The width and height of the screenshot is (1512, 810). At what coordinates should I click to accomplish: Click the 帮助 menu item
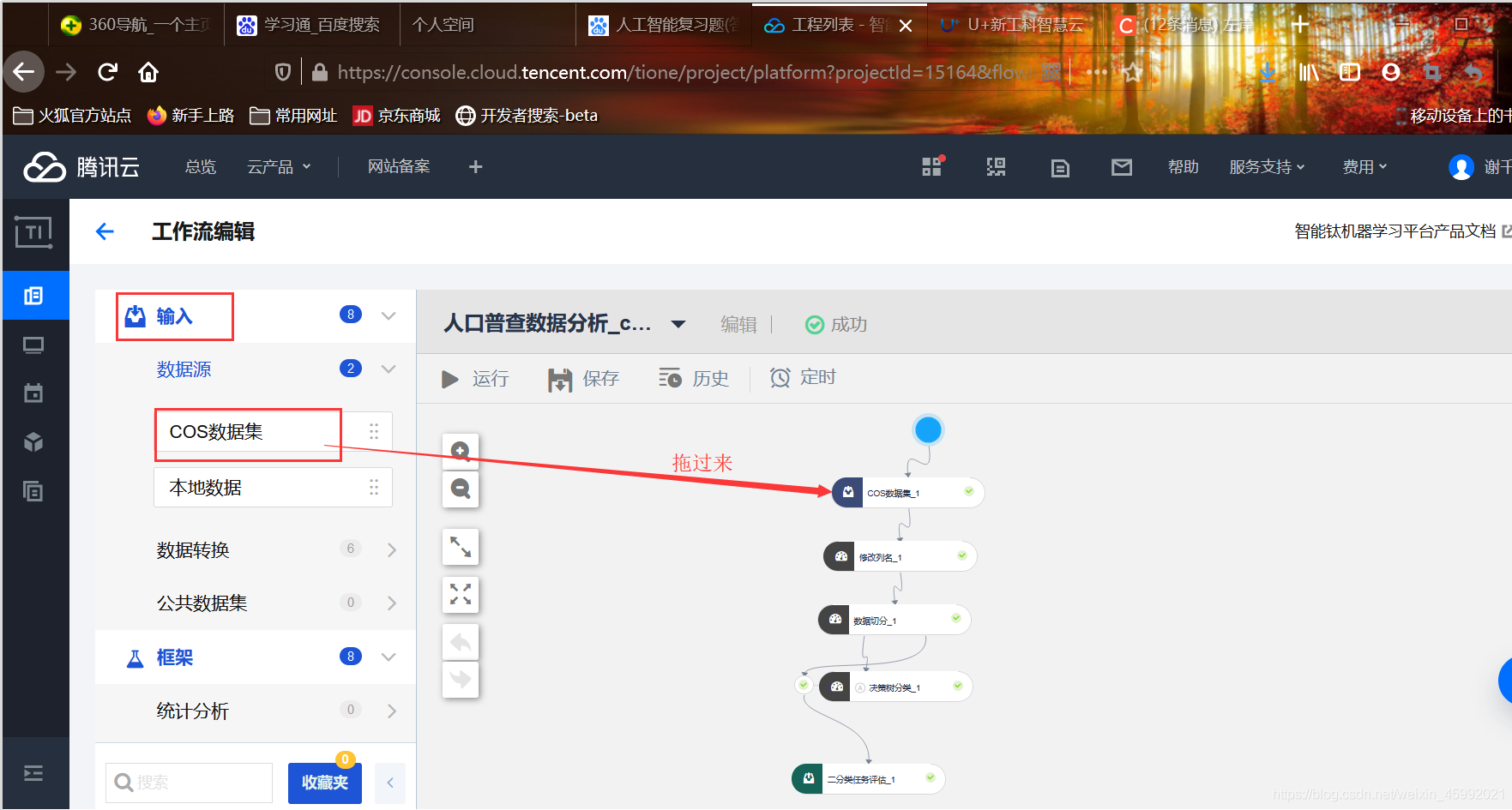point(1184,167)
